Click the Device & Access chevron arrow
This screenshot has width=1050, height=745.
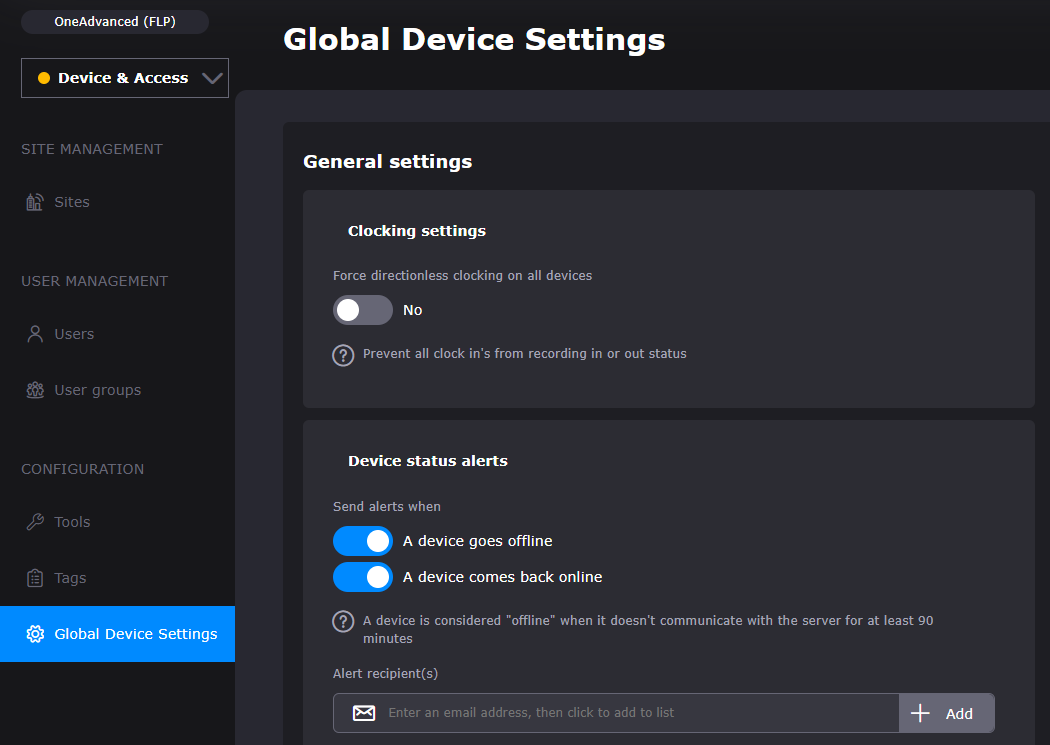(212, 78)
